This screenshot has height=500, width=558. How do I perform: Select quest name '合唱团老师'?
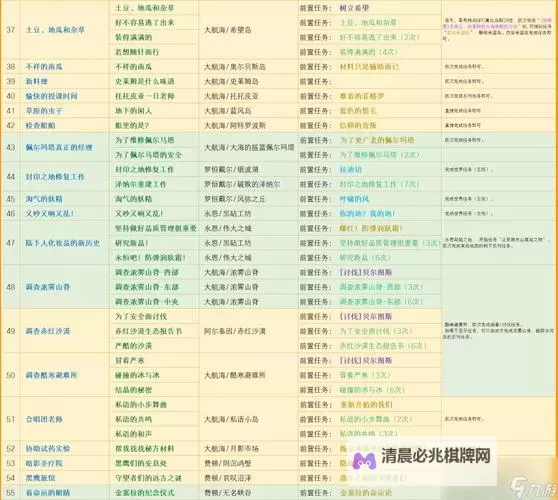coord(44,420)
